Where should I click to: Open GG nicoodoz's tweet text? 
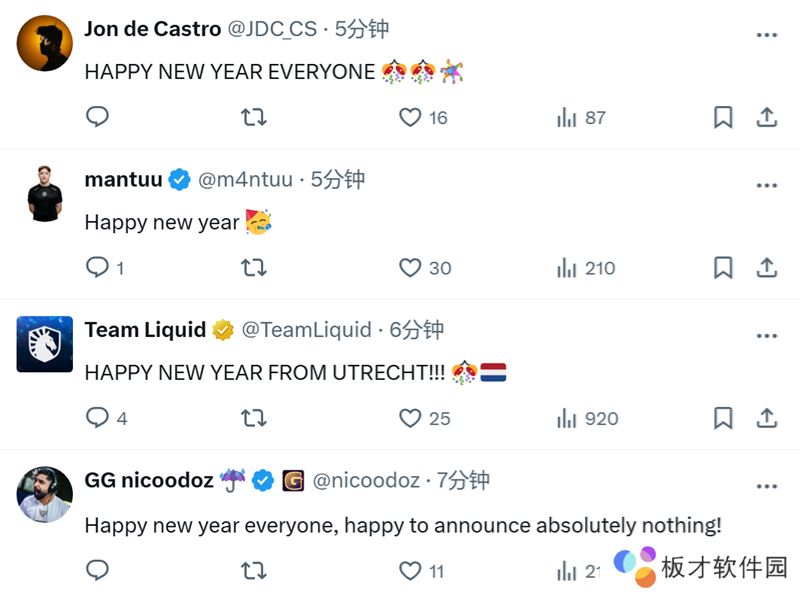pyautogui.click(x=402, y=525)
